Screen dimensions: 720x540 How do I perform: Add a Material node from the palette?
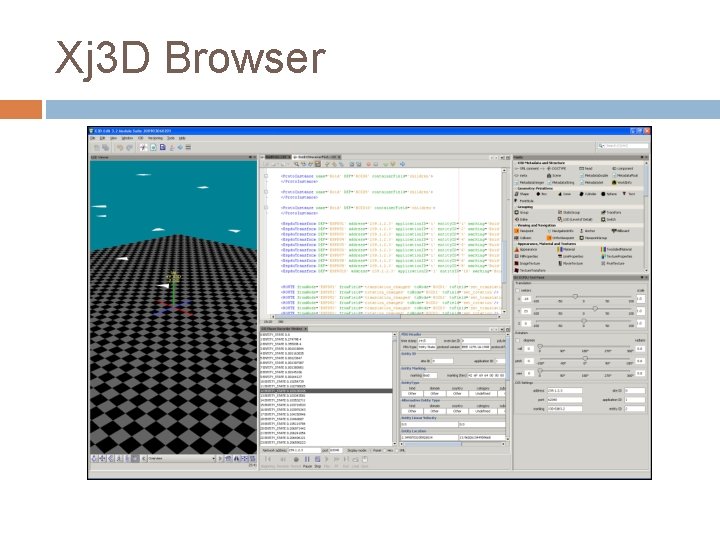click(567, 249)
